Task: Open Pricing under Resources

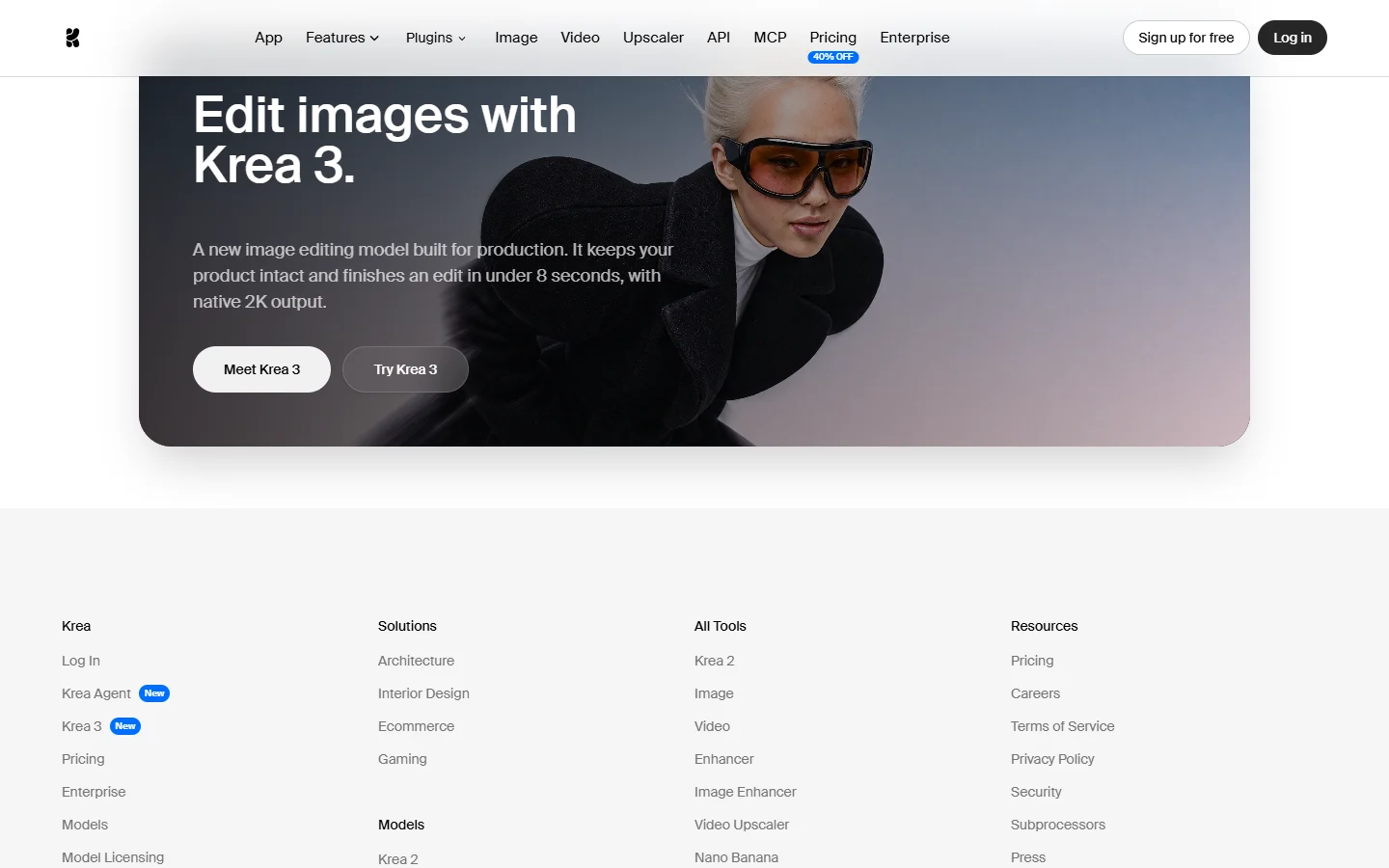Action: 1032,661
